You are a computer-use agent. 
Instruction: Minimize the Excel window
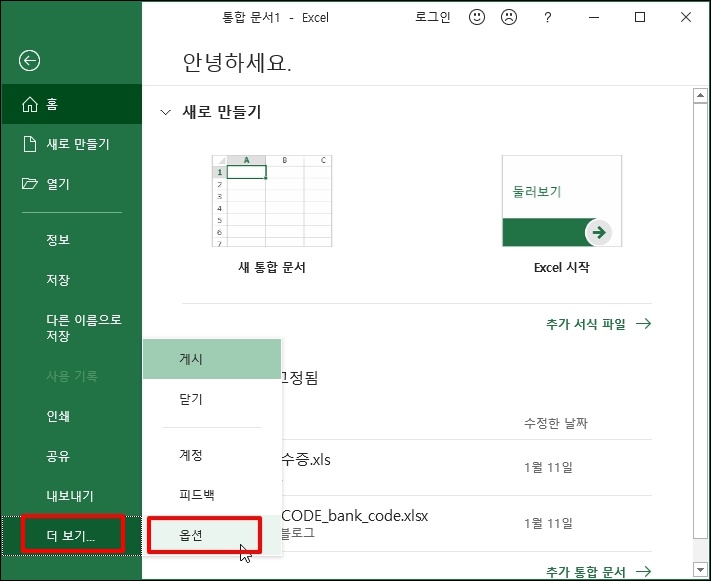click(x=594, y=17)
